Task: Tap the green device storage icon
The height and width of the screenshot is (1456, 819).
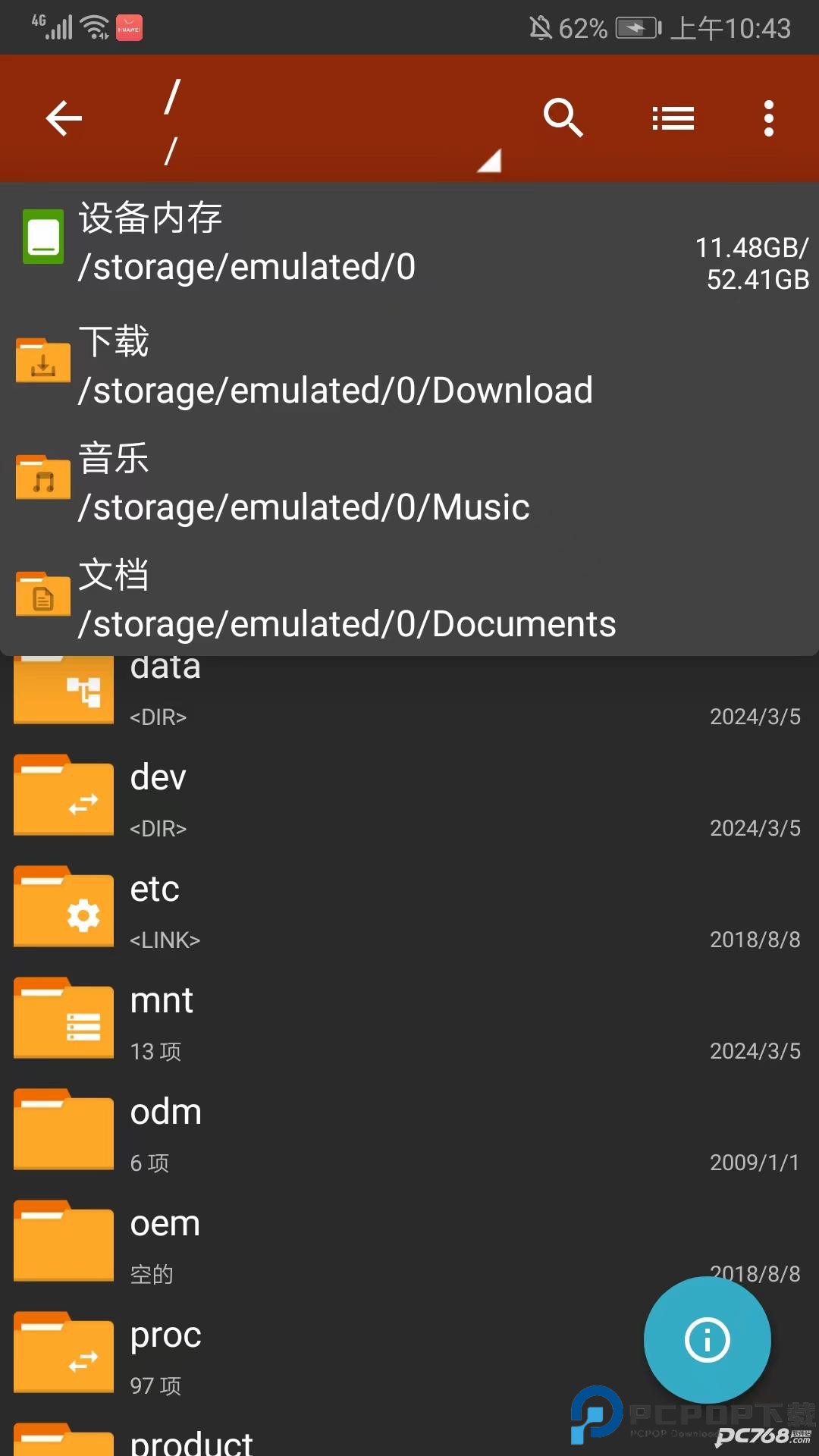Action: point(43,237)
